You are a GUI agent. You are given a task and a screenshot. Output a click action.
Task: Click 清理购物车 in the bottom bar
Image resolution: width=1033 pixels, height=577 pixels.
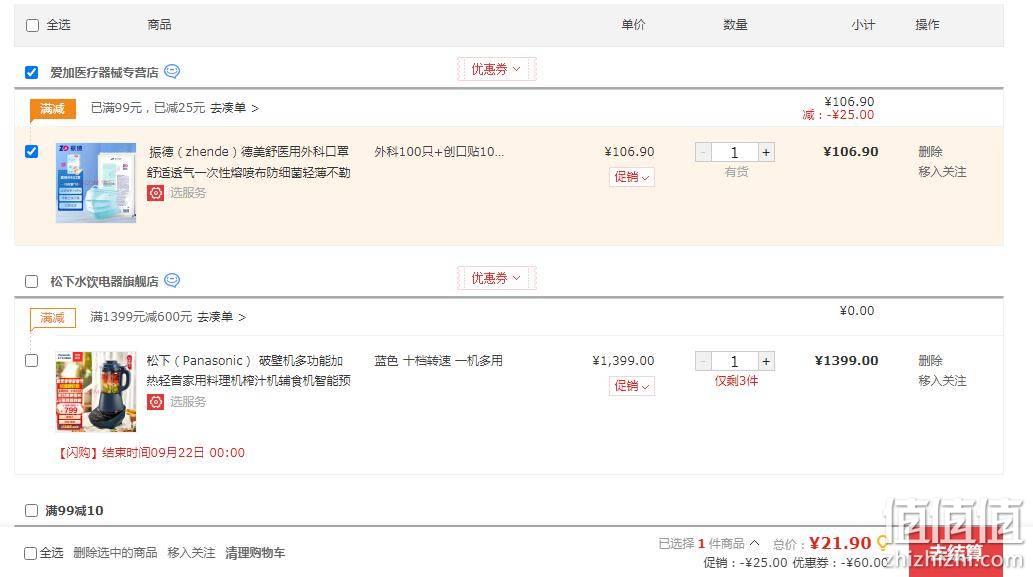coord(255,553)
